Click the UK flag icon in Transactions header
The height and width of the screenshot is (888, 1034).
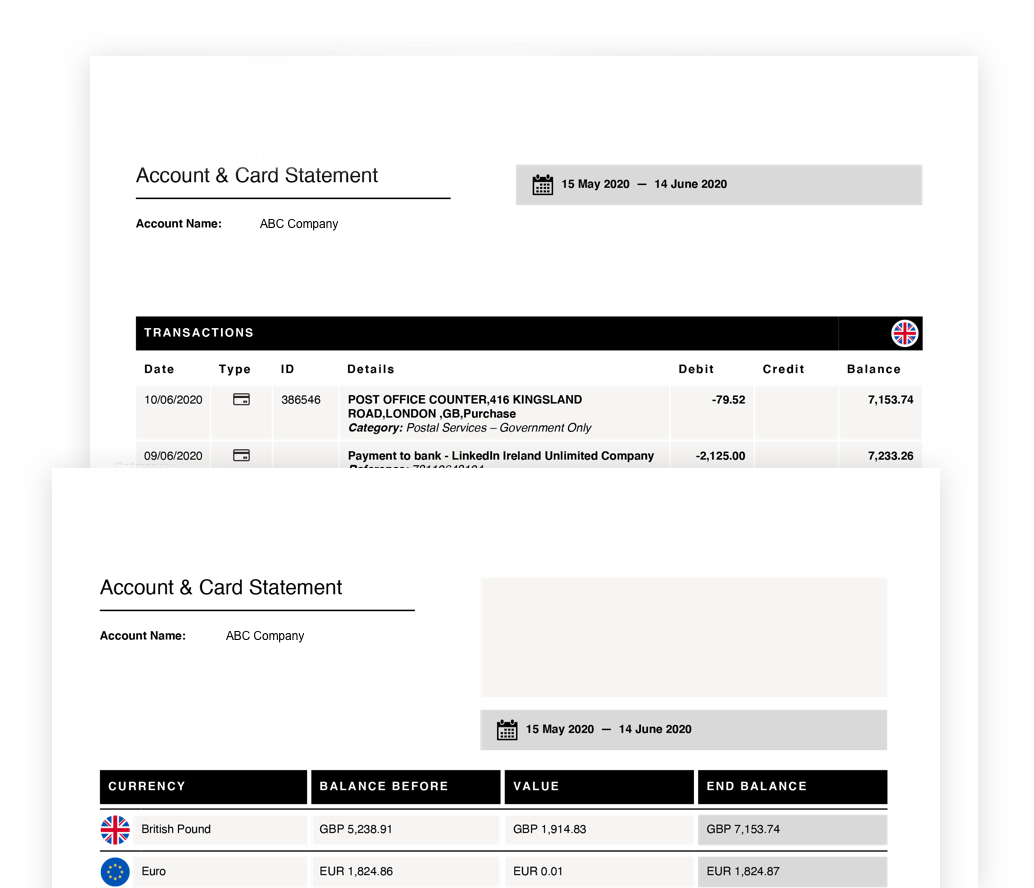point(904,333)
